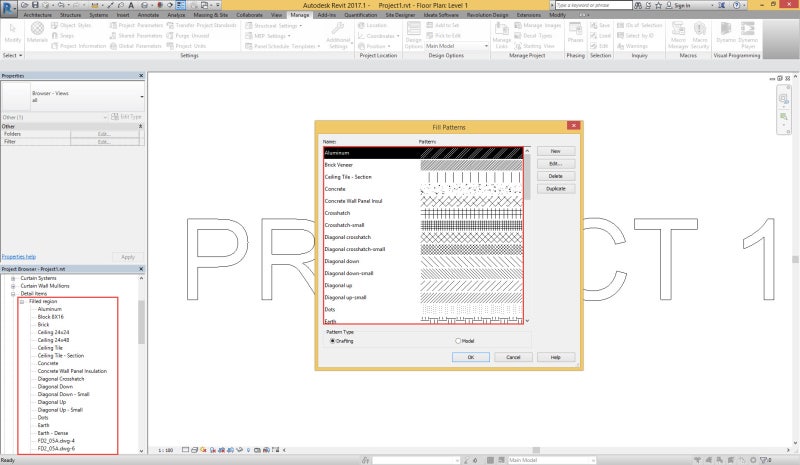Click Transfer Project Standards

(202, 25)
